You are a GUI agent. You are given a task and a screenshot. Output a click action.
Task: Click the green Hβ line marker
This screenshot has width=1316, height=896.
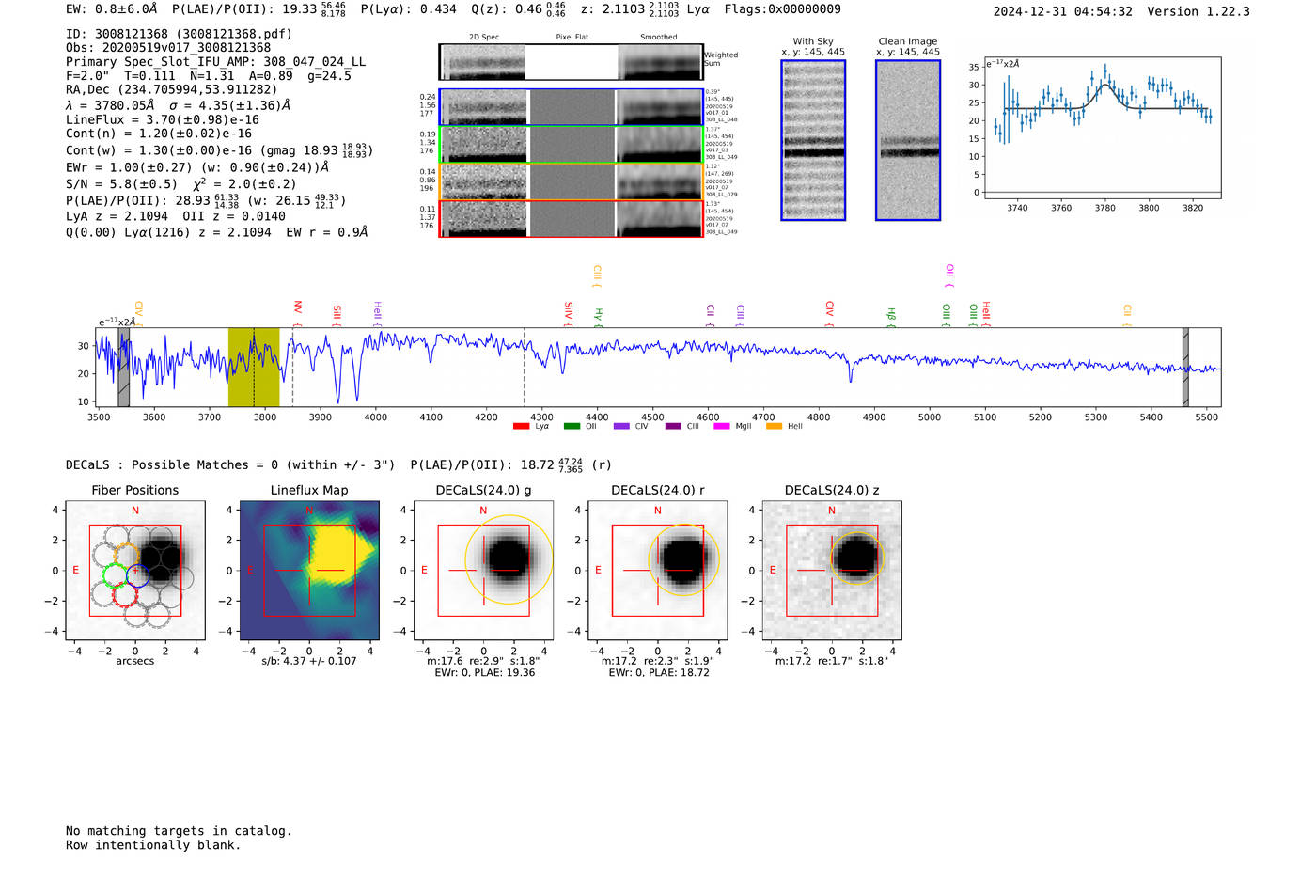[891, 317]
